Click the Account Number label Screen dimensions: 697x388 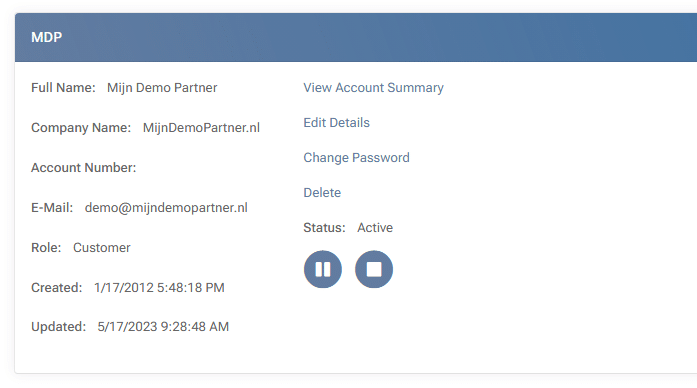pyautogui.click(x=84, y=168)
